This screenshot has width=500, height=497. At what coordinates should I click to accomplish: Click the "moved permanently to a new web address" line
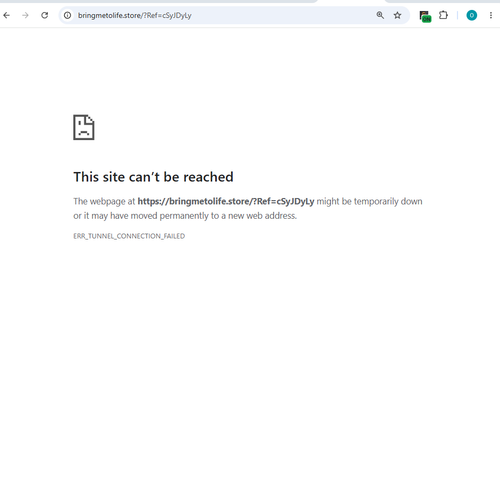click(185, 216)
